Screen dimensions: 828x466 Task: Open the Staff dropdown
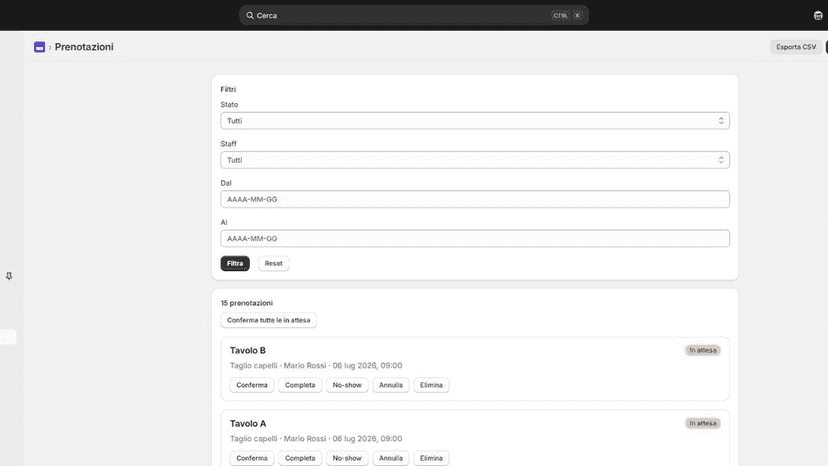click(x=475, y=160)
